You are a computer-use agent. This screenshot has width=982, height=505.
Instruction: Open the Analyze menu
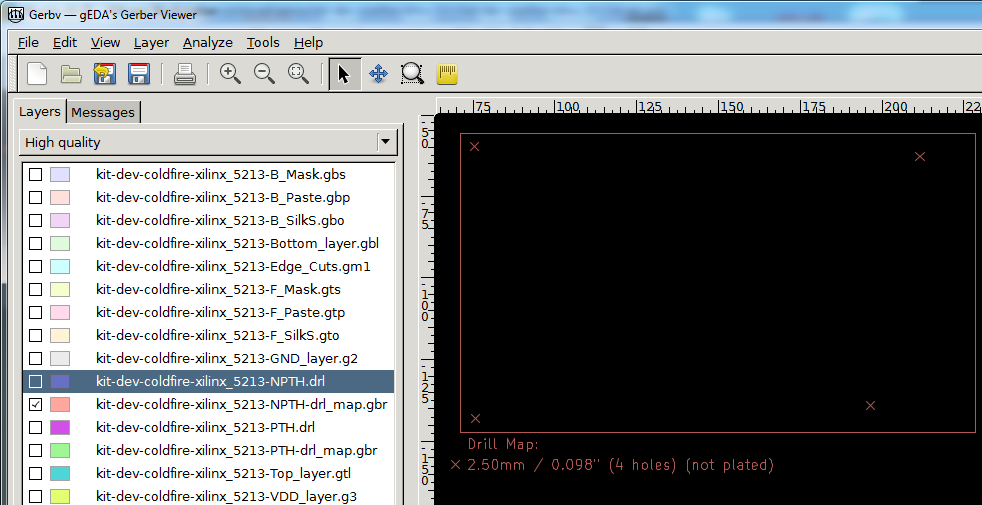(x=207, y=42)
